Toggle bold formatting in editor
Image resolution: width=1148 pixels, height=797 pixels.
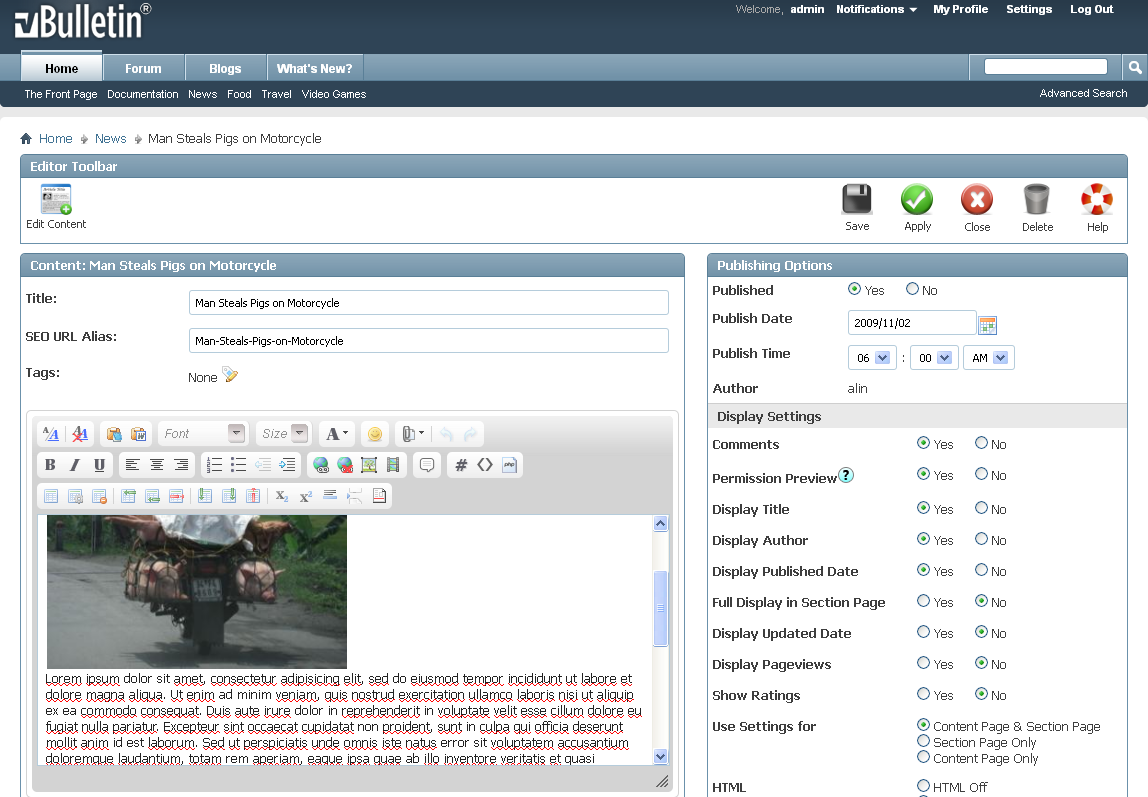[50, 465]
